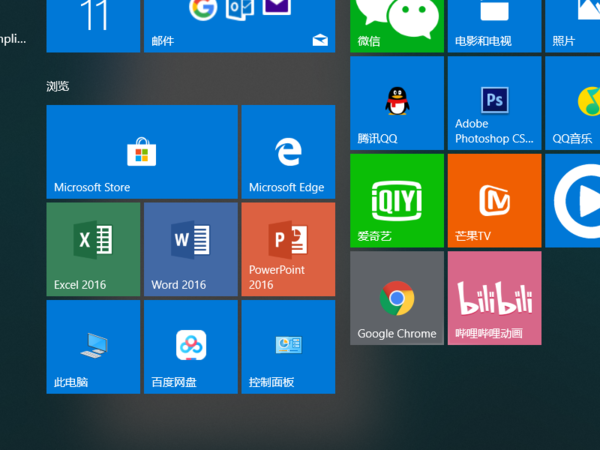600x450 pixels.
Task: Open 邮件 (Mail) tile
Action: click(240, 26)
